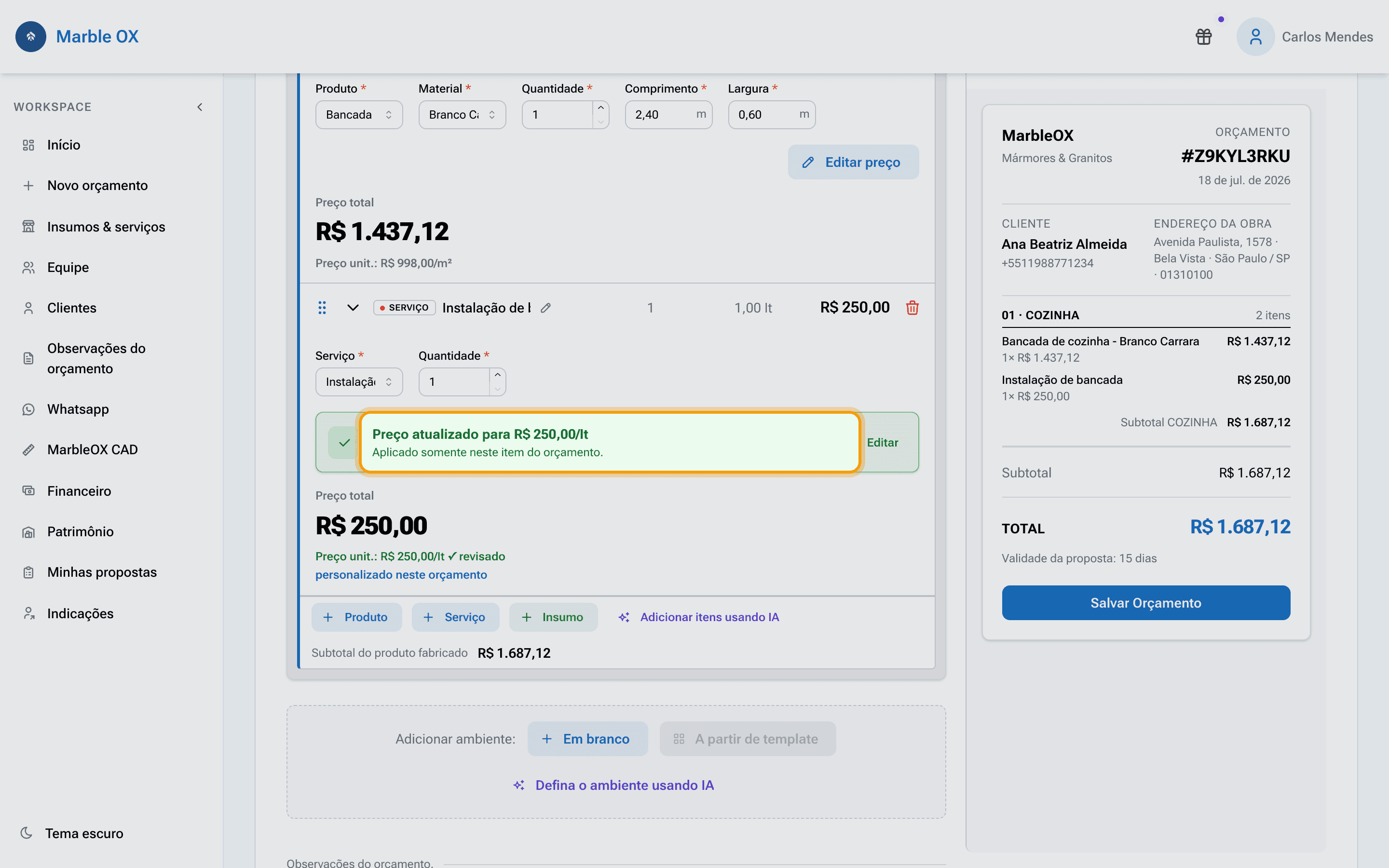Click the MarbleOX CAD ruler icon
This screenshot has width=1389, height=868.
coord(28,449)
